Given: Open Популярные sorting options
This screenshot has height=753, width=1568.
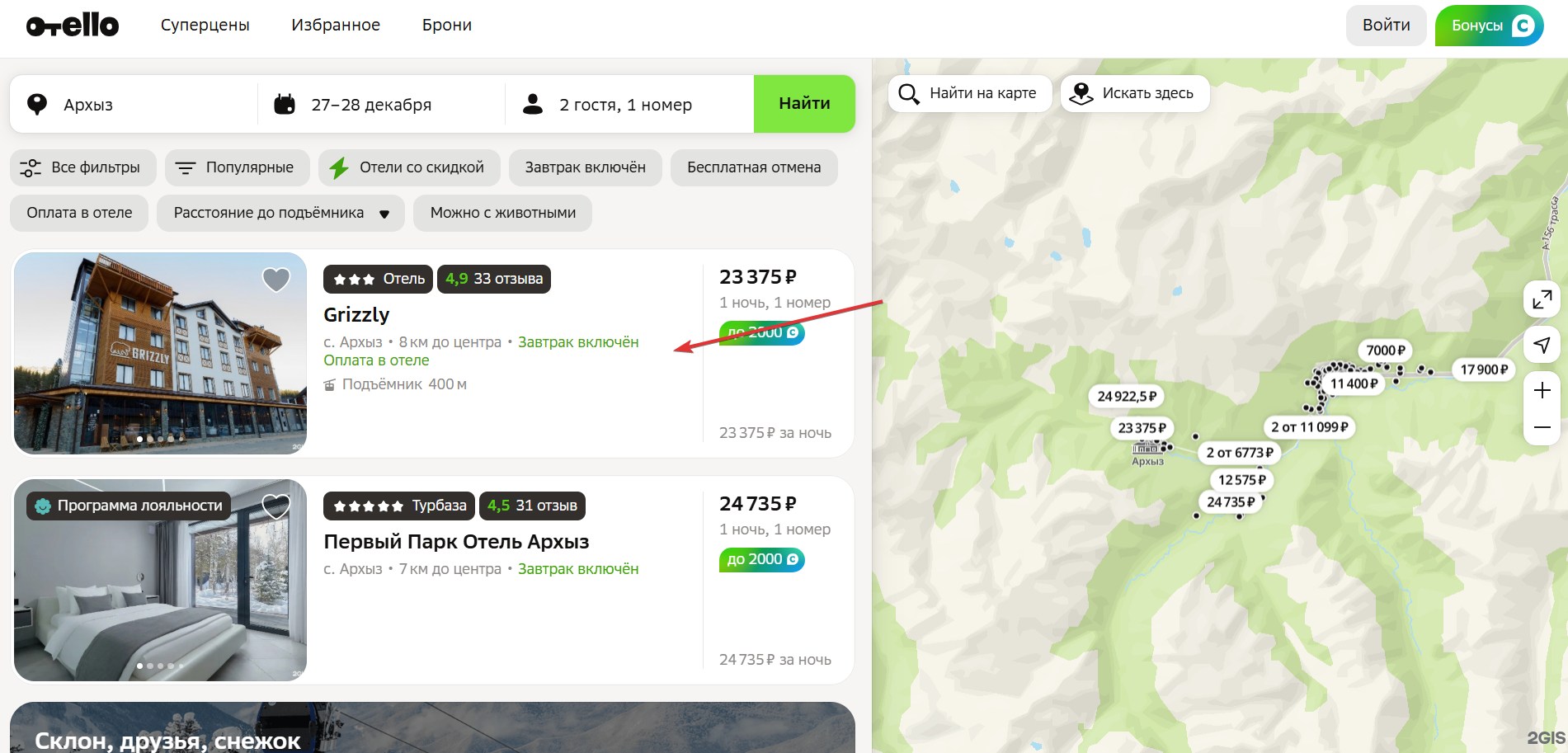Looking at the screenshot, I should [237, 167].
